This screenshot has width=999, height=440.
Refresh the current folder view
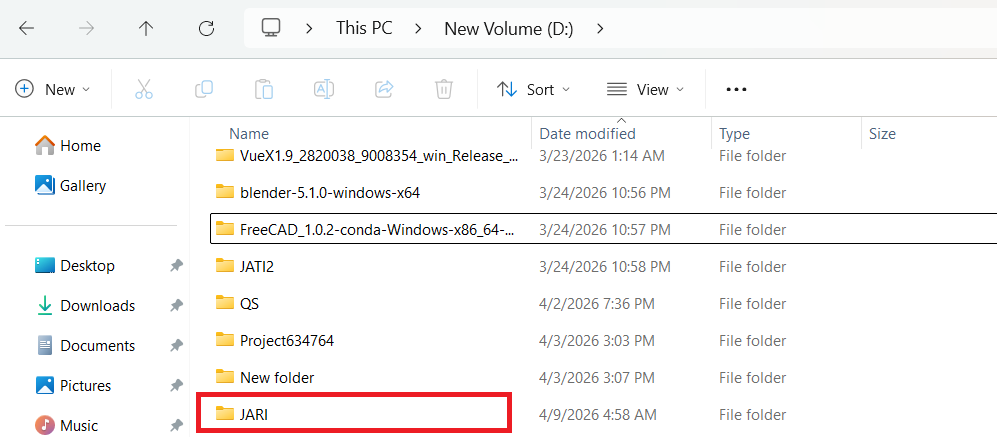pos(206,29)
